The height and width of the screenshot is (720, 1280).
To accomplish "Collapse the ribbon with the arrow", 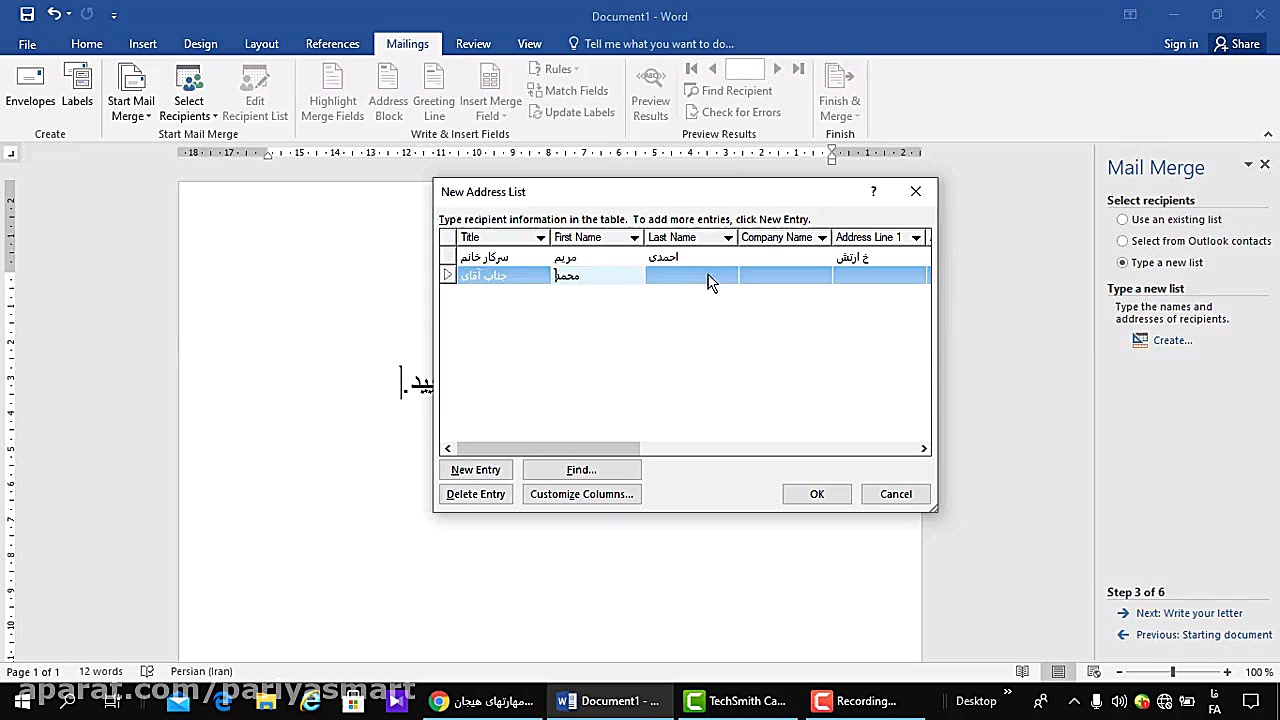I will 1268,134.
